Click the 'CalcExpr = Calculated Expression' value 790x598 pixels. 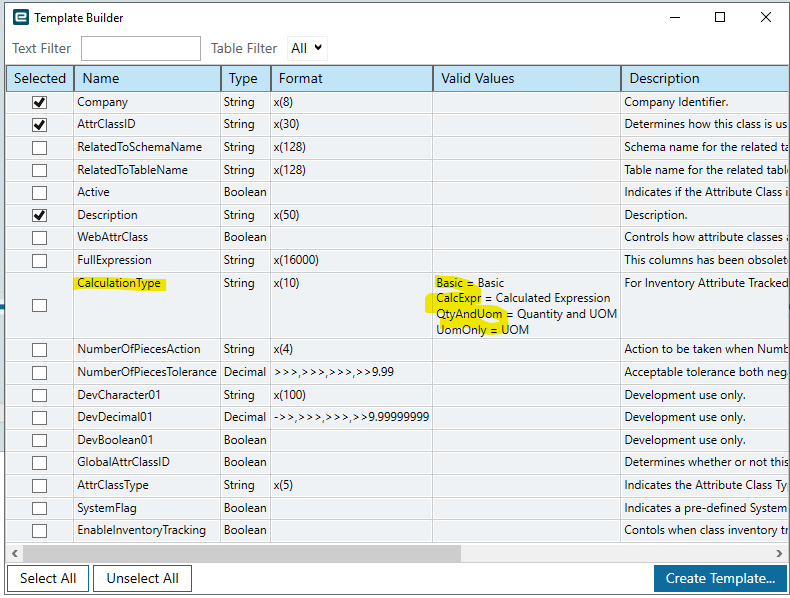pyautogui.click(x=523, y=298)
